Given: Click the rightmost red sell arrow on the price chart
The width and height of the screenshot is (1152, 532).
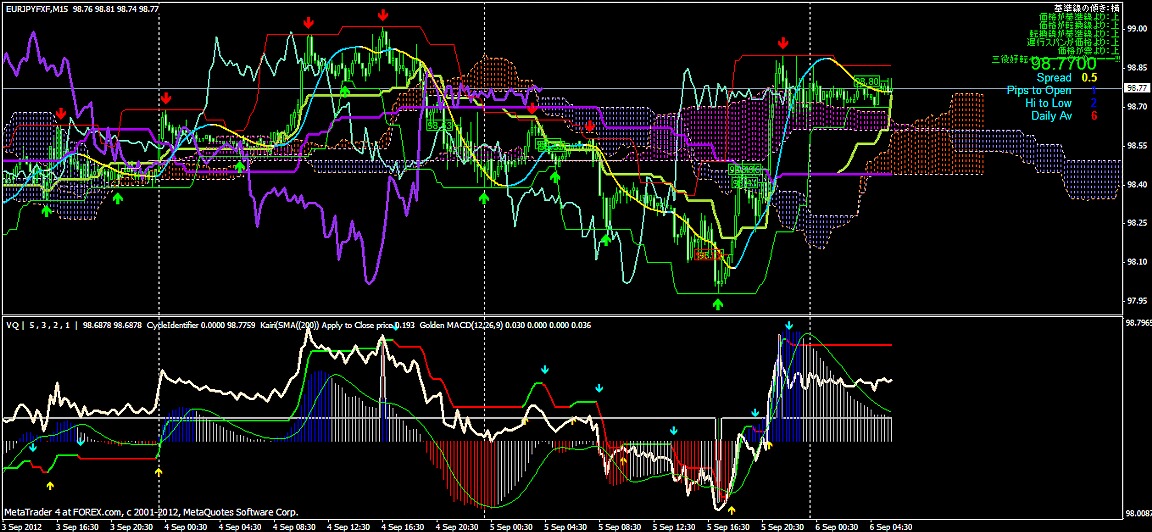Looking at the screenshot, I should tap(783, 43).
